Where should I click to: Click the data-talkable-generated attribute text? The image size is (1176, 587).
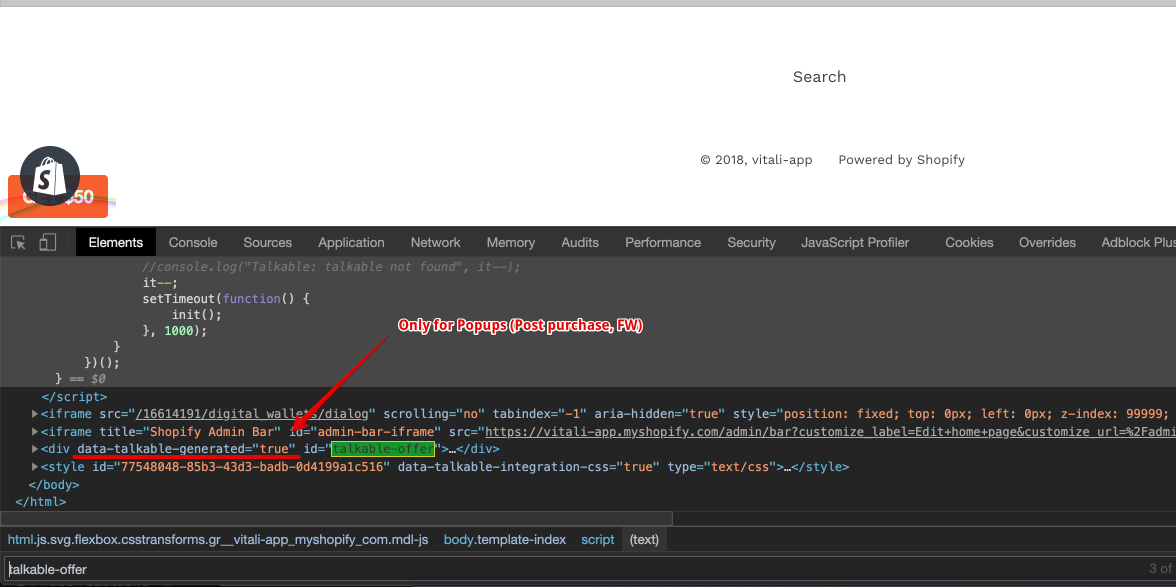pos(187,449)
